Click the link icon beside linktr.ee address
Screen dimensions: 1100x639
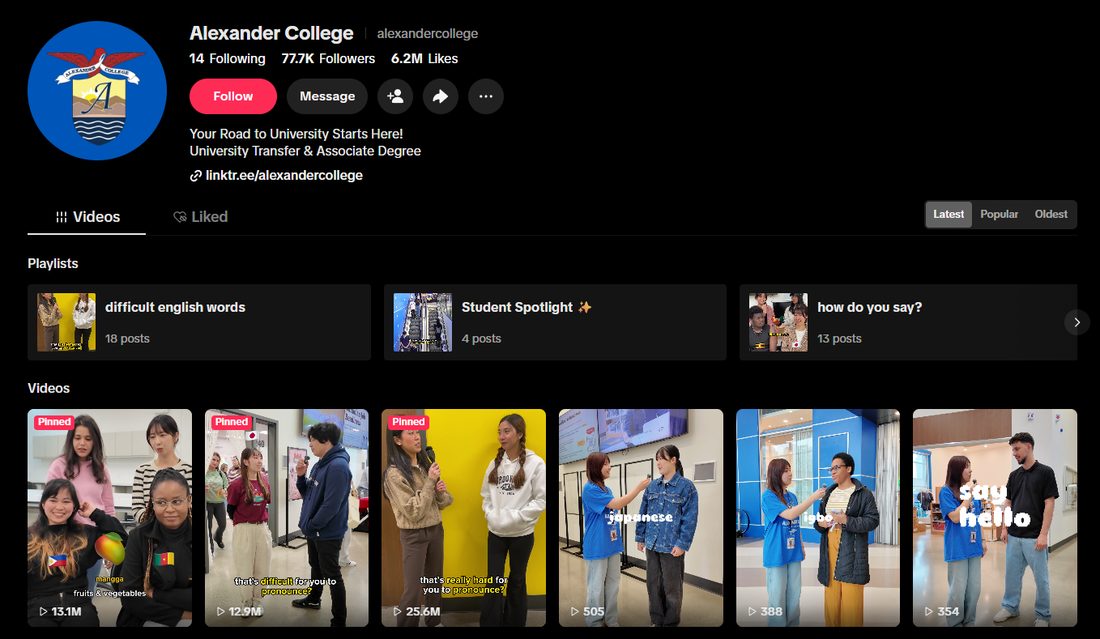click(x=196, y=176)
